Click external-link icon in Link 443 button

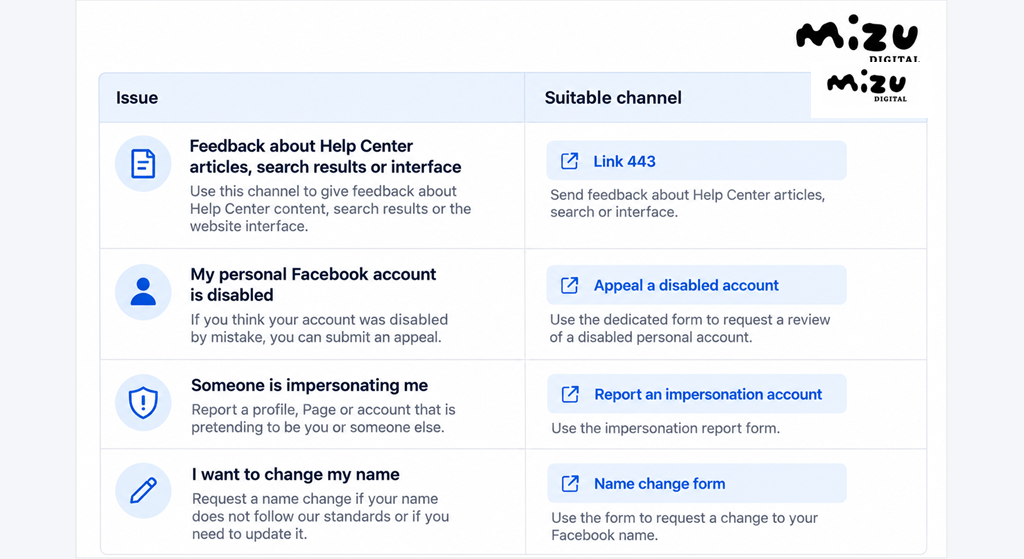coord(569,161)
